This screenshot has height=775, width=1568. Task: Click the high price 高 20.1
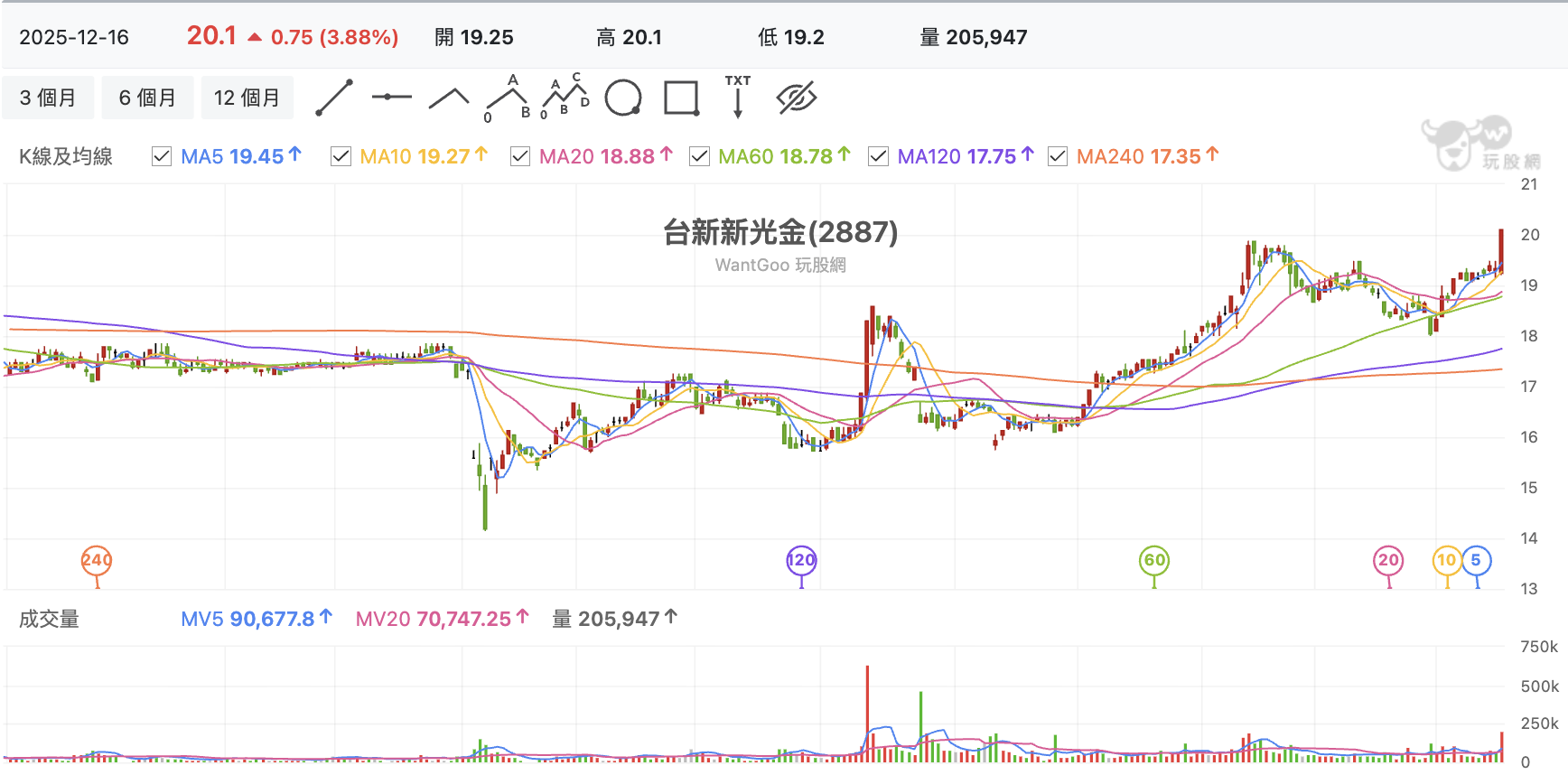629,37
